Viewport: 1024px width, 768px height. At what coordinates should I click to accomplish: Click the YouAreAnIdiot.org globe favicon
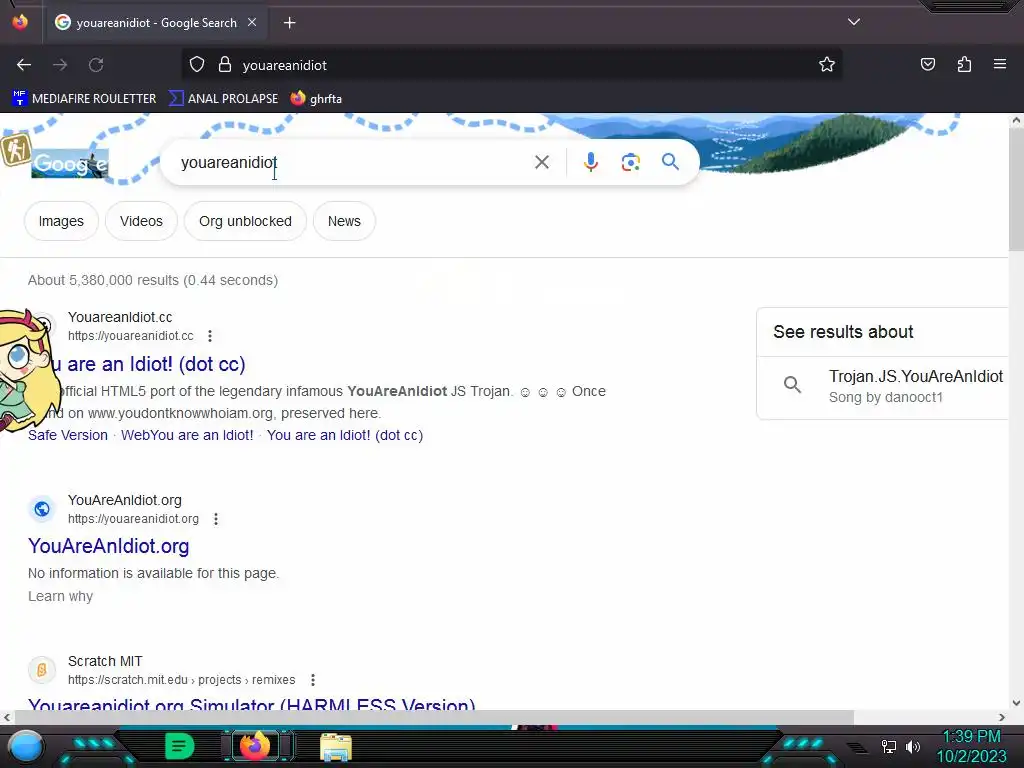coord(42,509)
